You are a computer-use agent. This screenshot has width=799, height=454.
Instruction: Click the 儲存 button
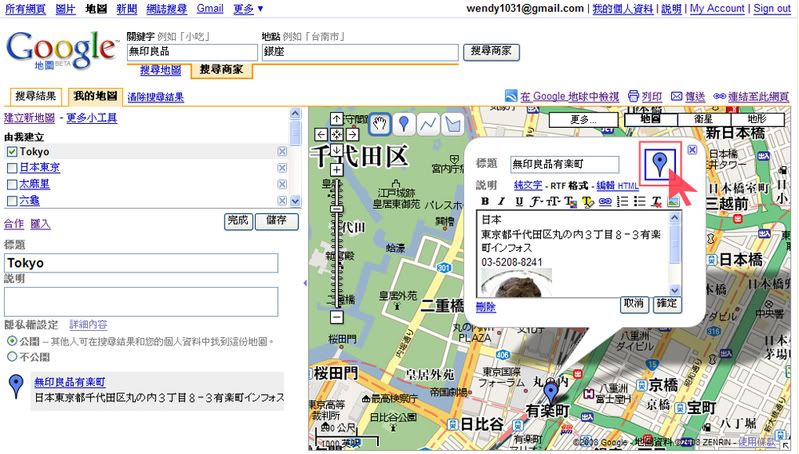click(x=277, y=221)
